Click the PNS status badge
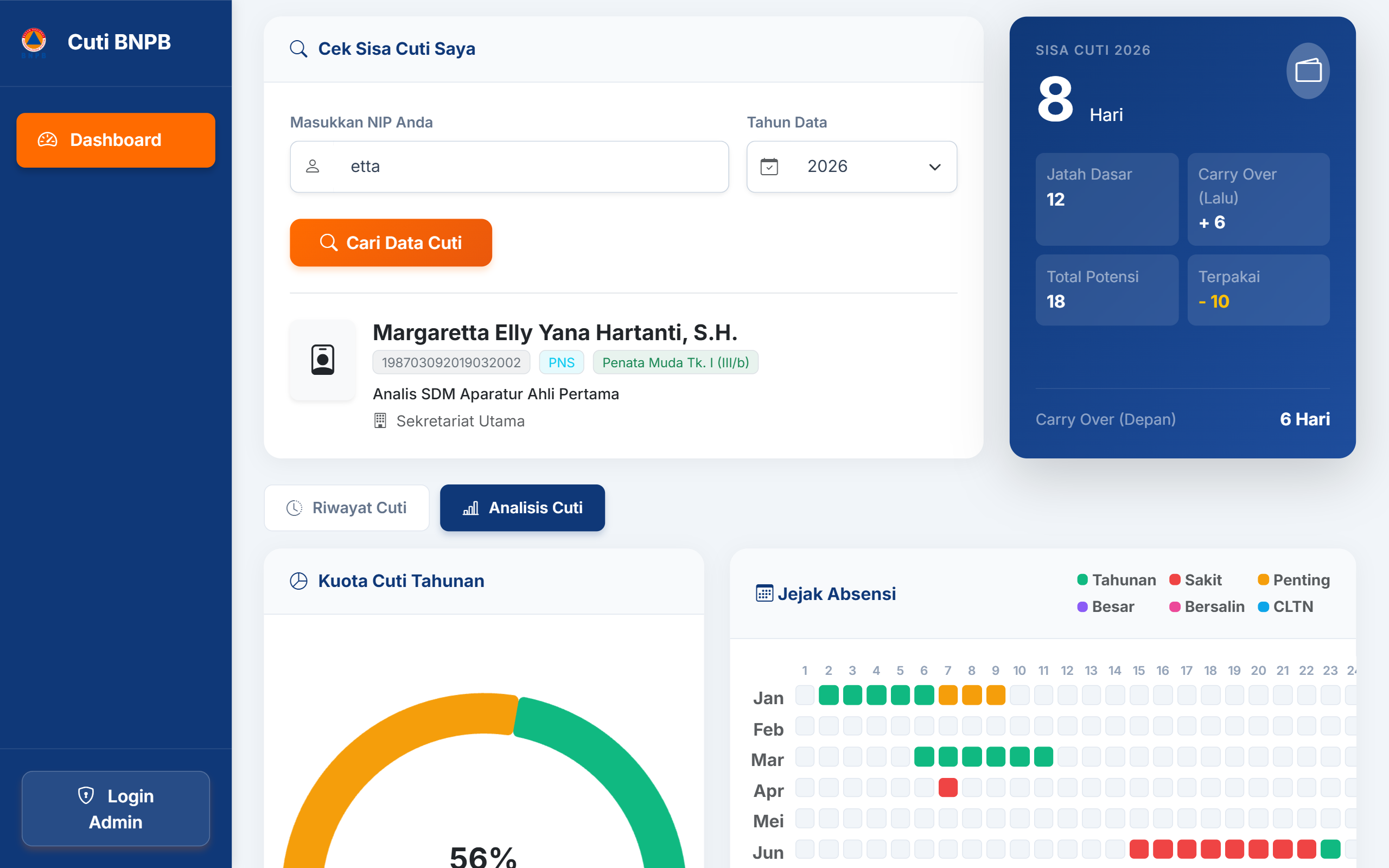This screenshot has height=868, width=1389. 562,362
